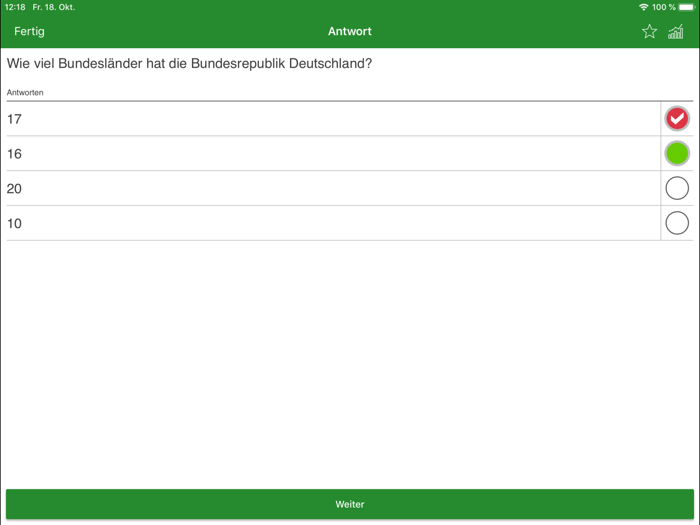Screen dimensions: 700x525
Task: Select the radio button for answer 17
Action: 677,118
